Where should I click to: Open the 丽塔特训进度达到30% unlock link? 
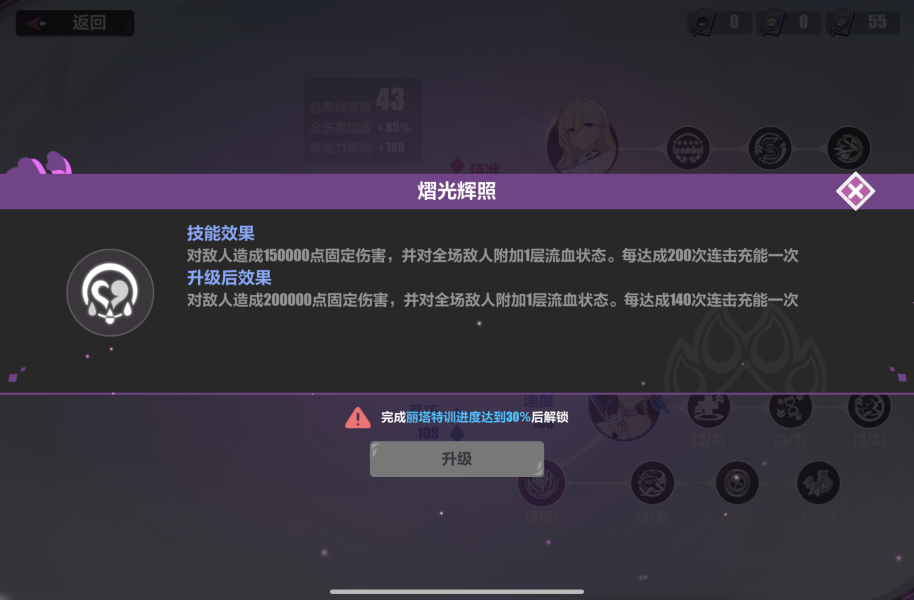pos(468,417)
